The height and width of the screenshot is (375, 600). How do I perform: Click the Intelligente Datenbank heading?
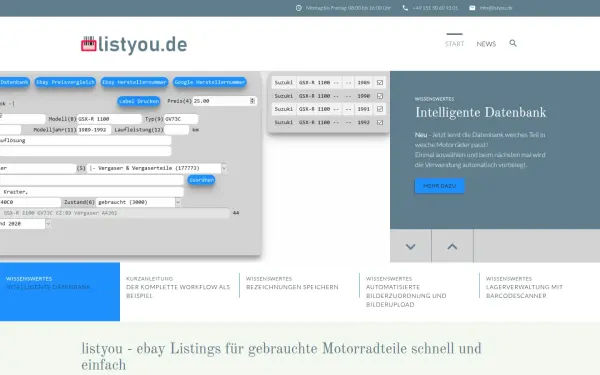pyautogui.click(x=481, y=112)
